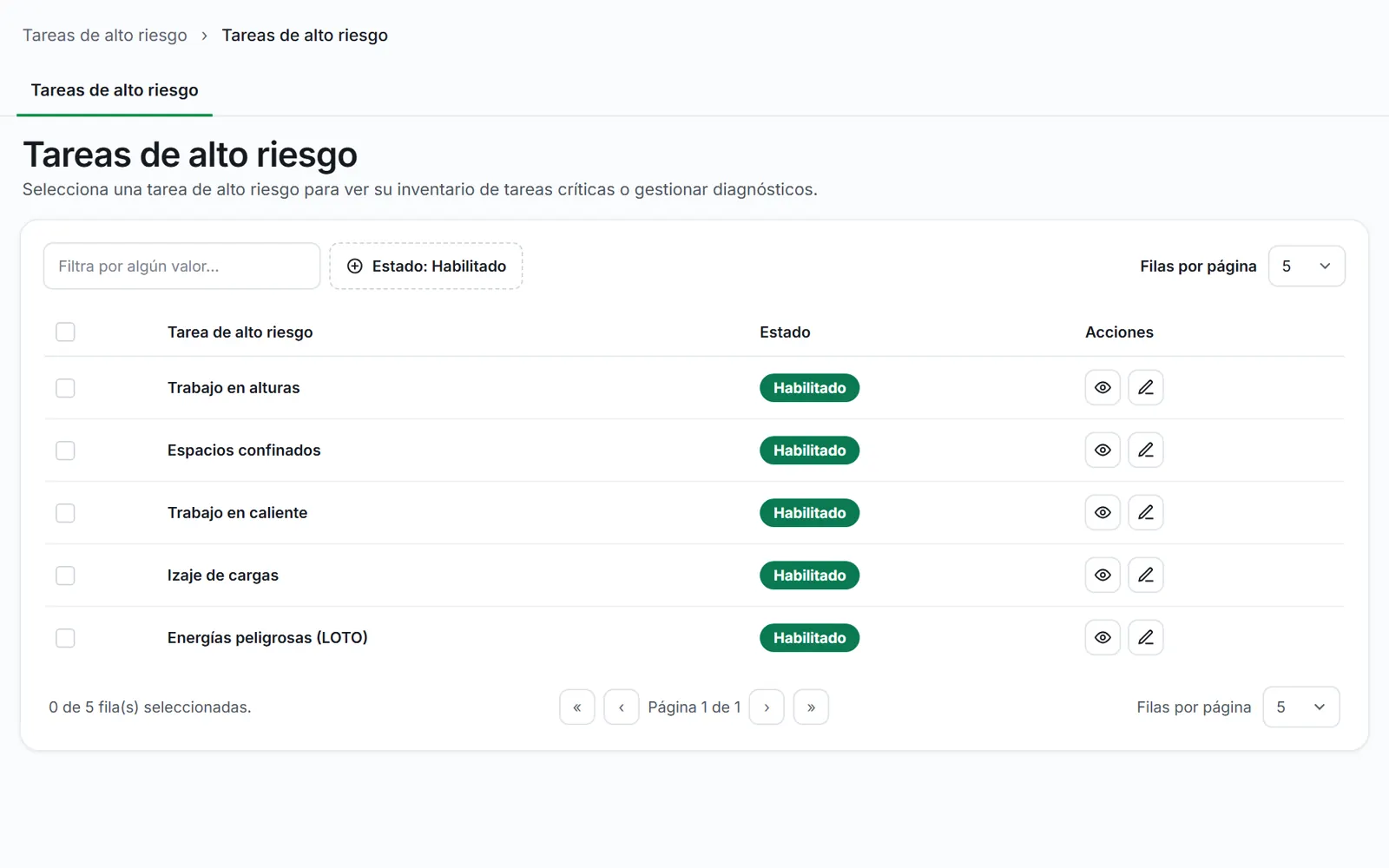Open the Estado: Habilitado filter
This screenshot has width=1389, height=868.
(x=426, y=266)
